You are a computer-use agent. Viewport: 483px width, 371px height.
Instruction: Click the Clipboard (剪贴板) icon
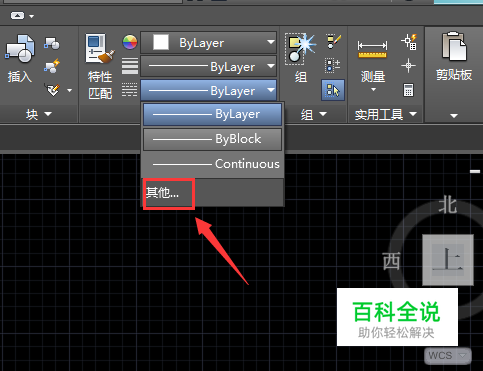point(454,47)
